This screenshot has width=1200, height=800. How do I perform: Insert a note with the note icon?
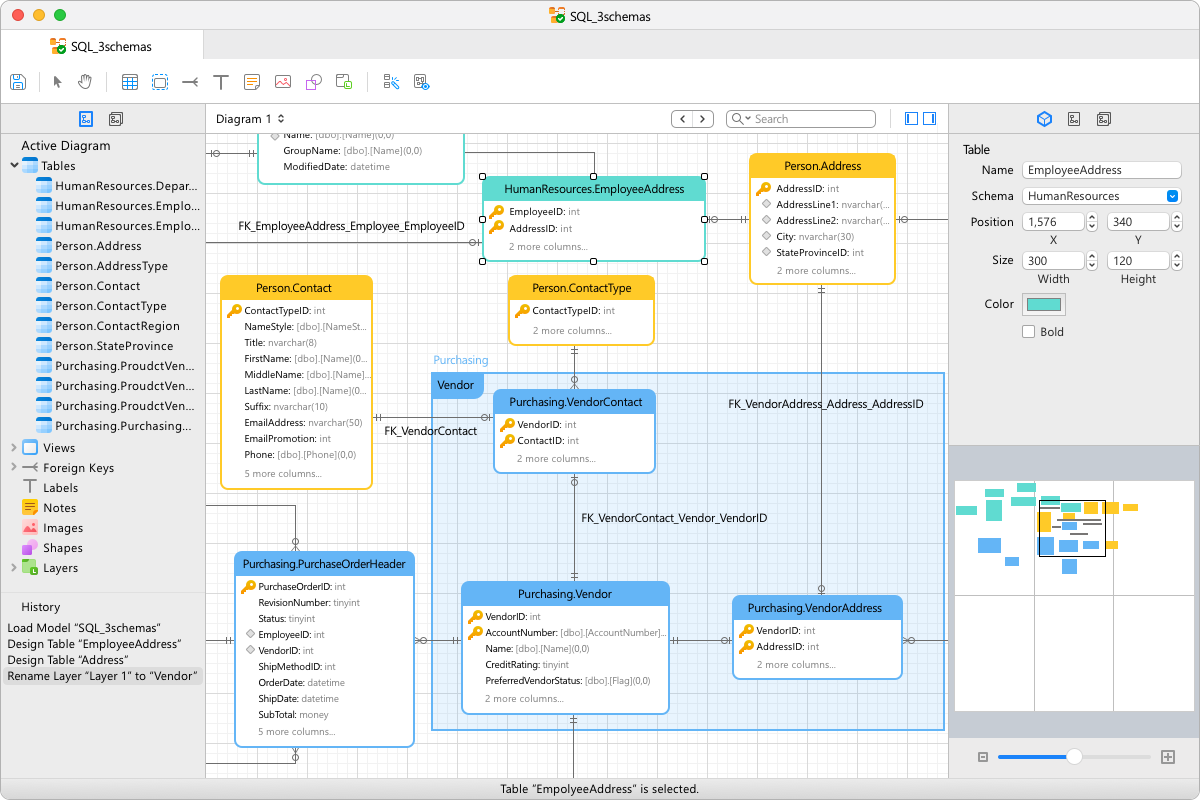(x=252, y=81)
